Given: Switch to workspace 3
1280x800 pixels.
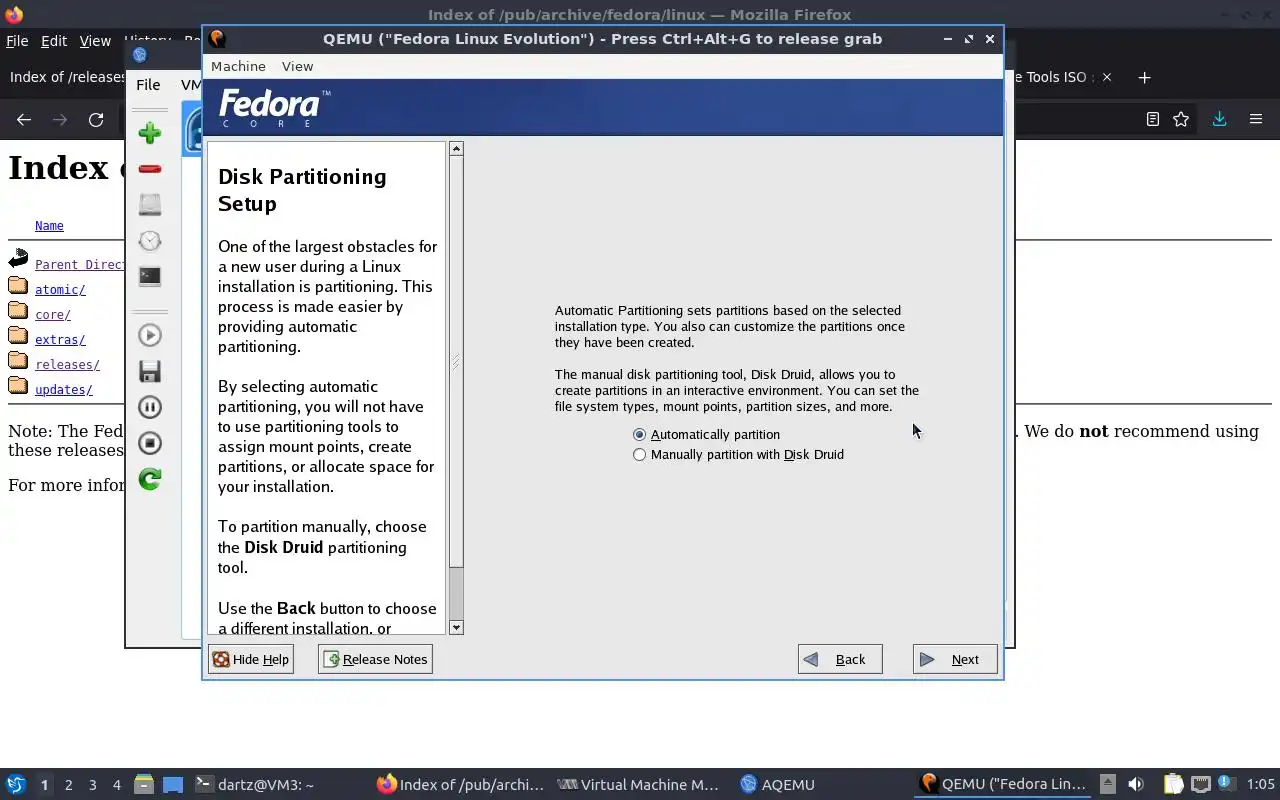Looking at the screenshot, I should pyautogui.click(x=92, y=785).
